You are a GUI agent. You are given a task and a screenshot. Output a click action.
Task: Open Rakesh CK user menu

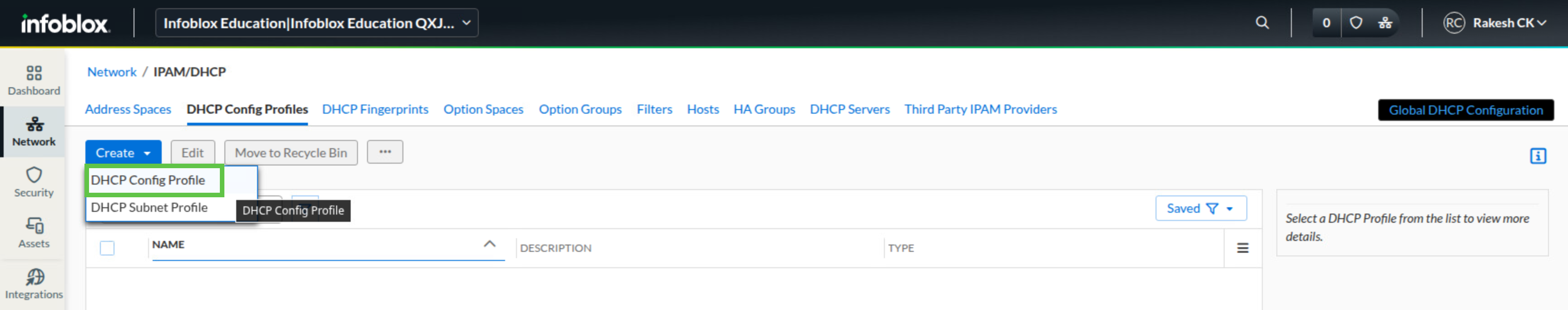(1508, 23)
